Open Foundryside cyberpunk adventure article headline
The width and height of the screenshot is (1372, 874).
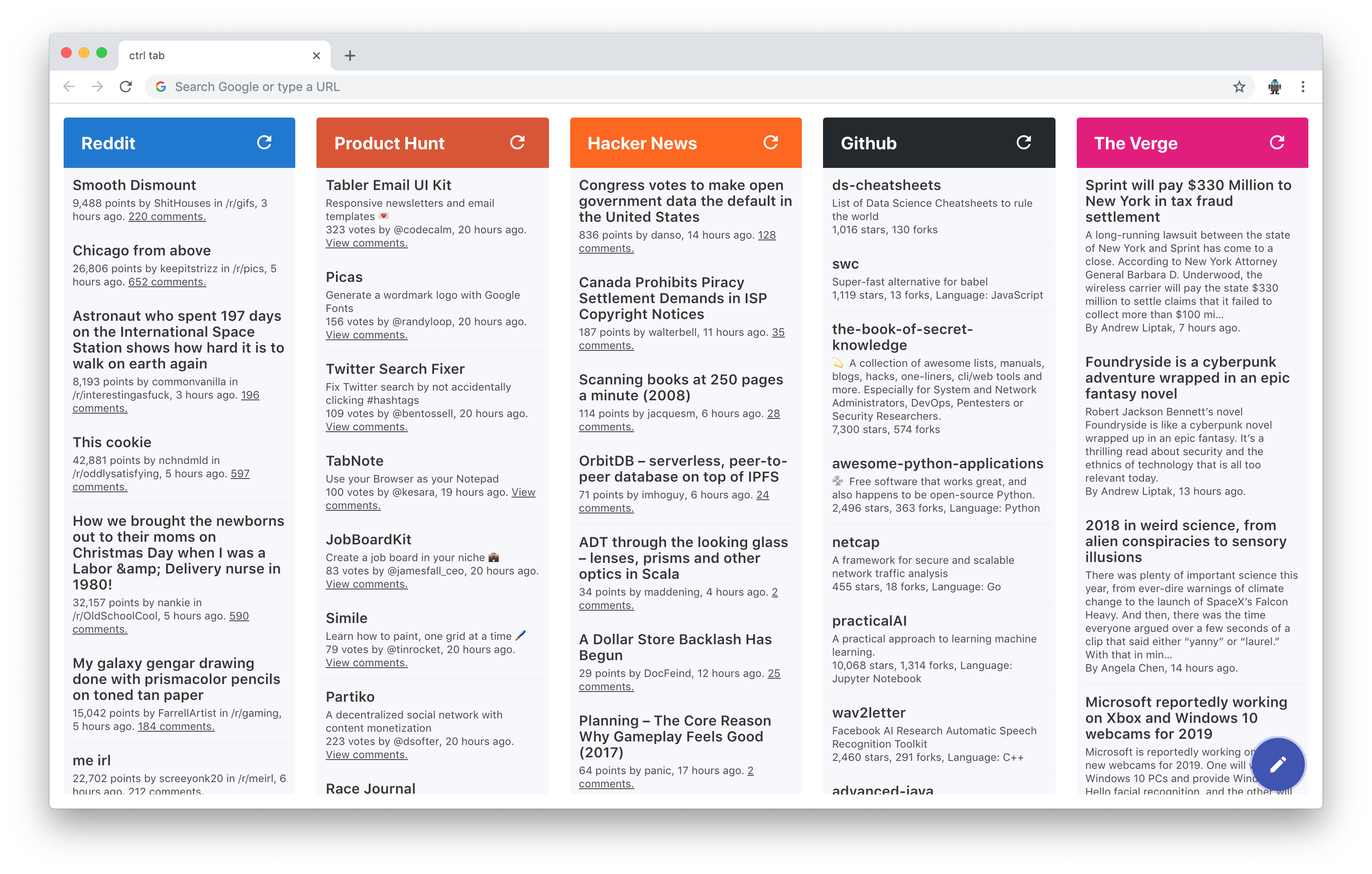click(x=1187, y=378)
